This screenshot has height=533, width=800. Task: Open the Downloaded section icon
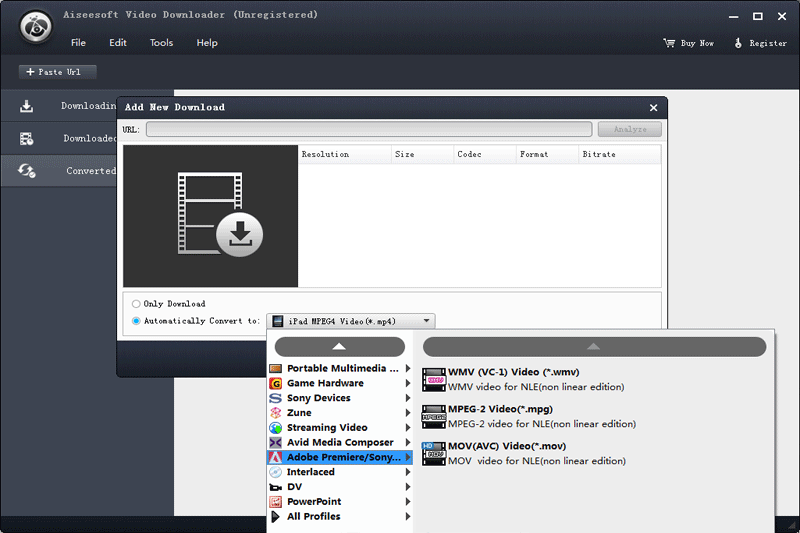27,139
